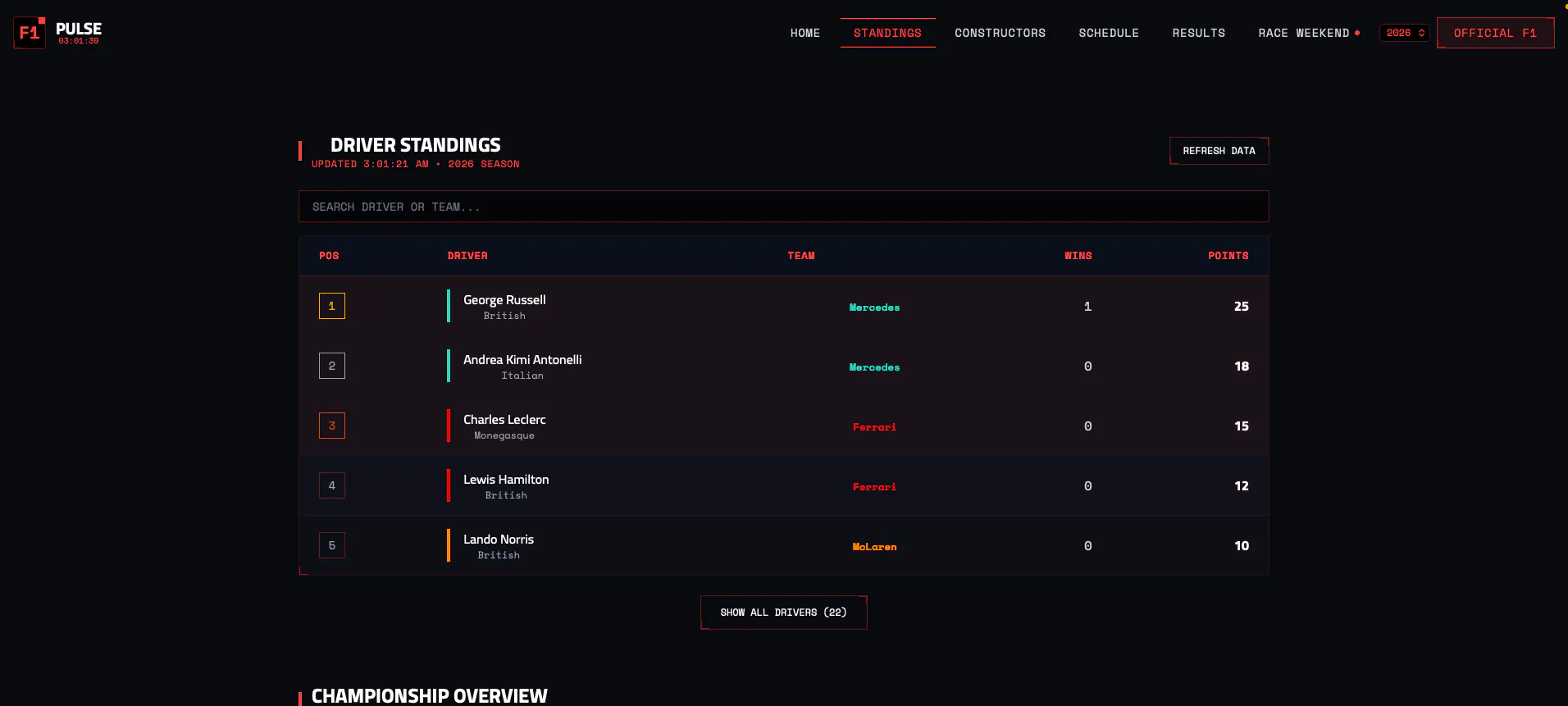Click Monegasque nationality under Leclerc
Viewport: 1568px width, 706px height.
[504, 435]
